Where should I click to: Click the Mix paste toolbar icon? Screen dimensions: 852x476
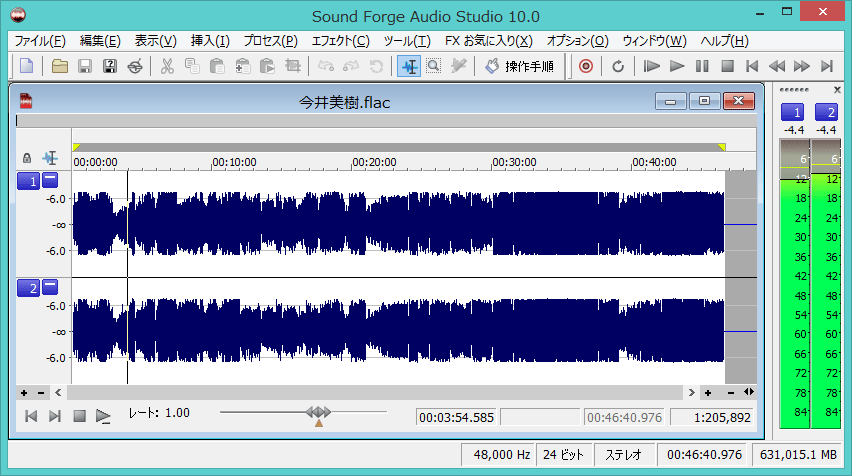click(242, 66)
